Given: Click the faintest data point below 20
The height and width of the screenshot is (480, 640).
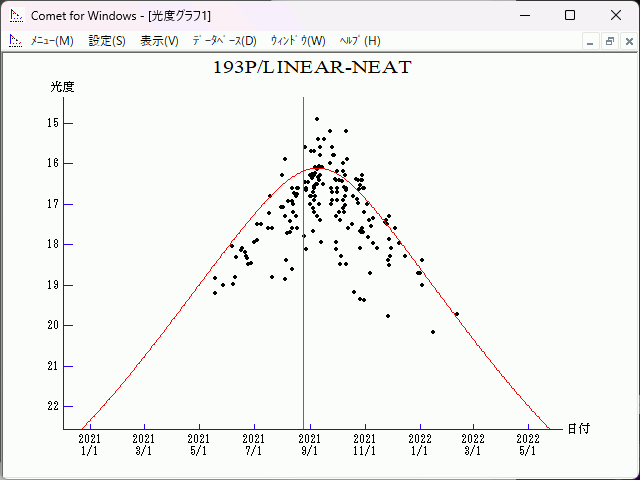Looking at the screenshot, I should click(x=433, y=332).
